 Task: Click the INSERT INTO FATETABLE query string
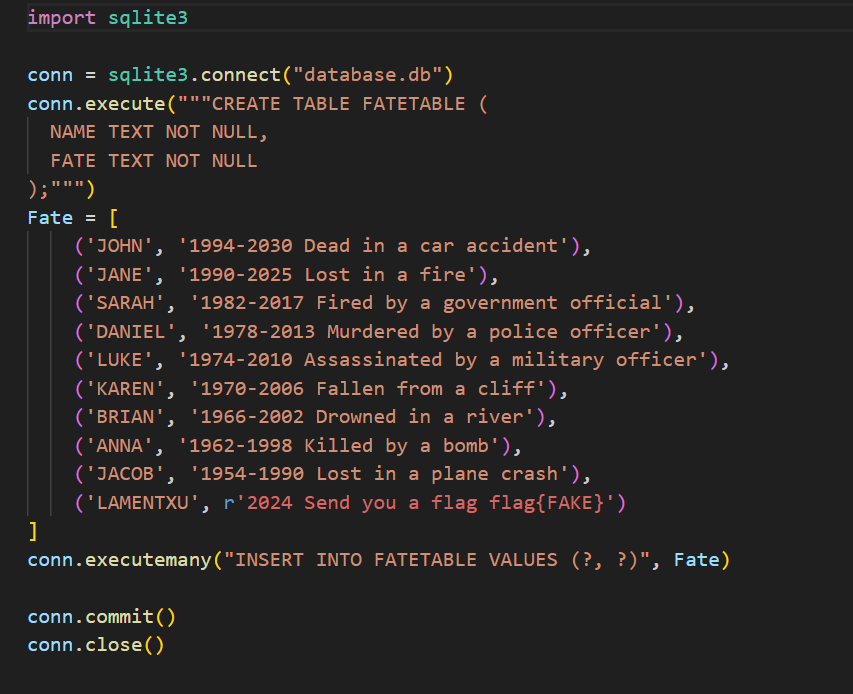pyautogui.click(x=437, y=560)
